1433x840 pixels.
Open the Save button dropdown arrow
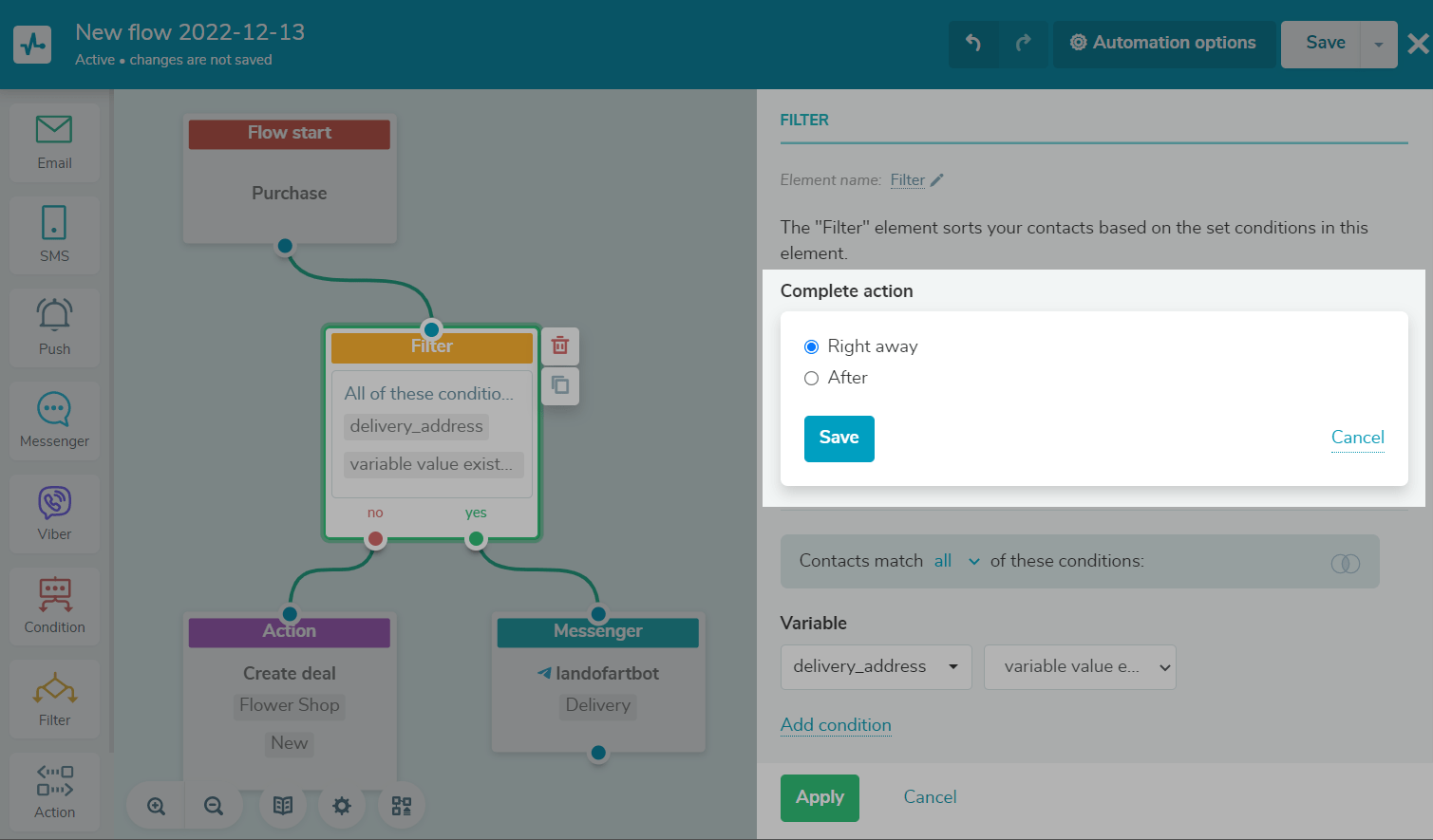pos(1379,45)
